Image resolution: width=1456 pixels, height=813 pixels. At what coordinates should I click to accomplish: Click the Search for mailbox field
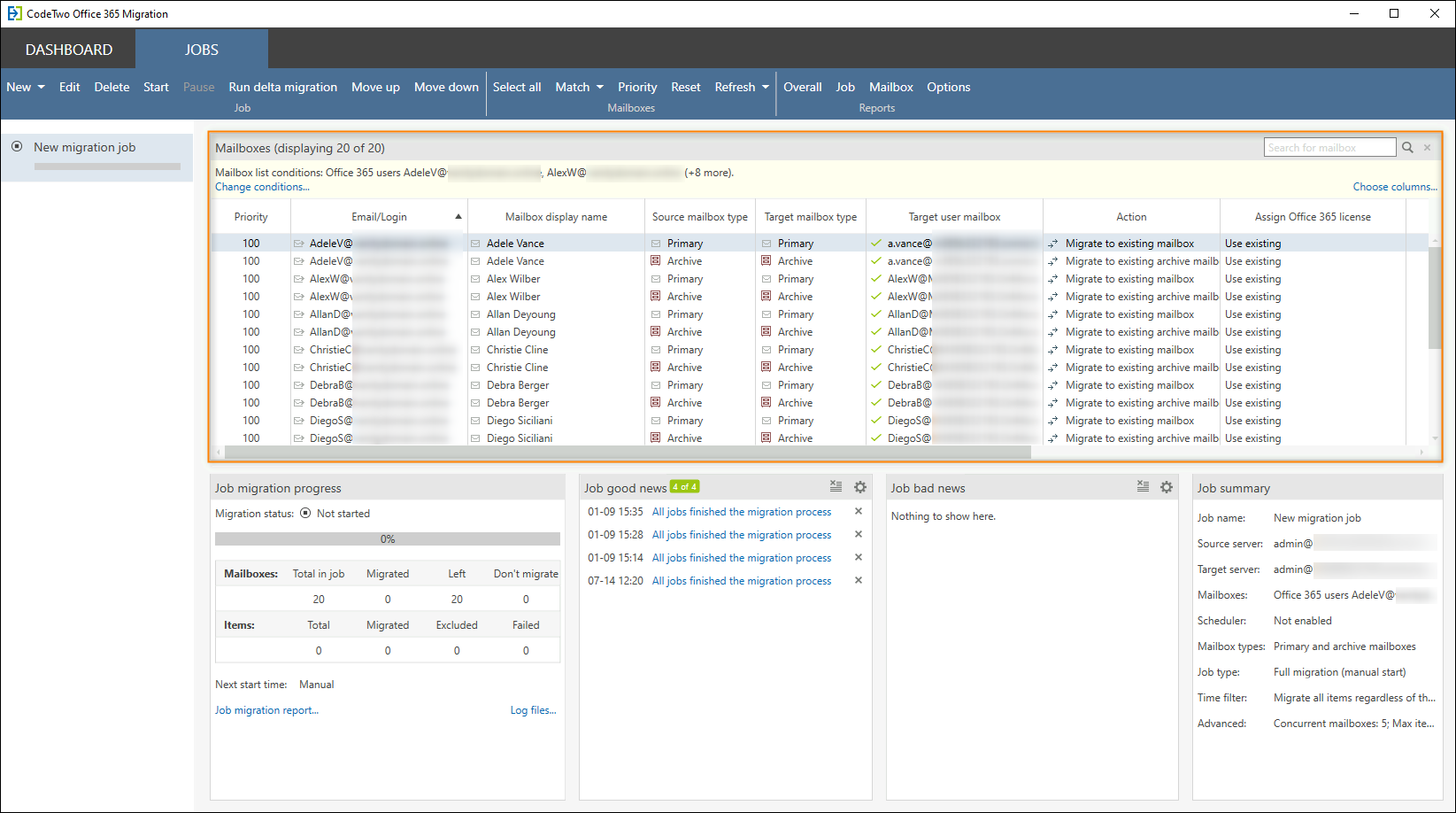tap(1329, 148)
